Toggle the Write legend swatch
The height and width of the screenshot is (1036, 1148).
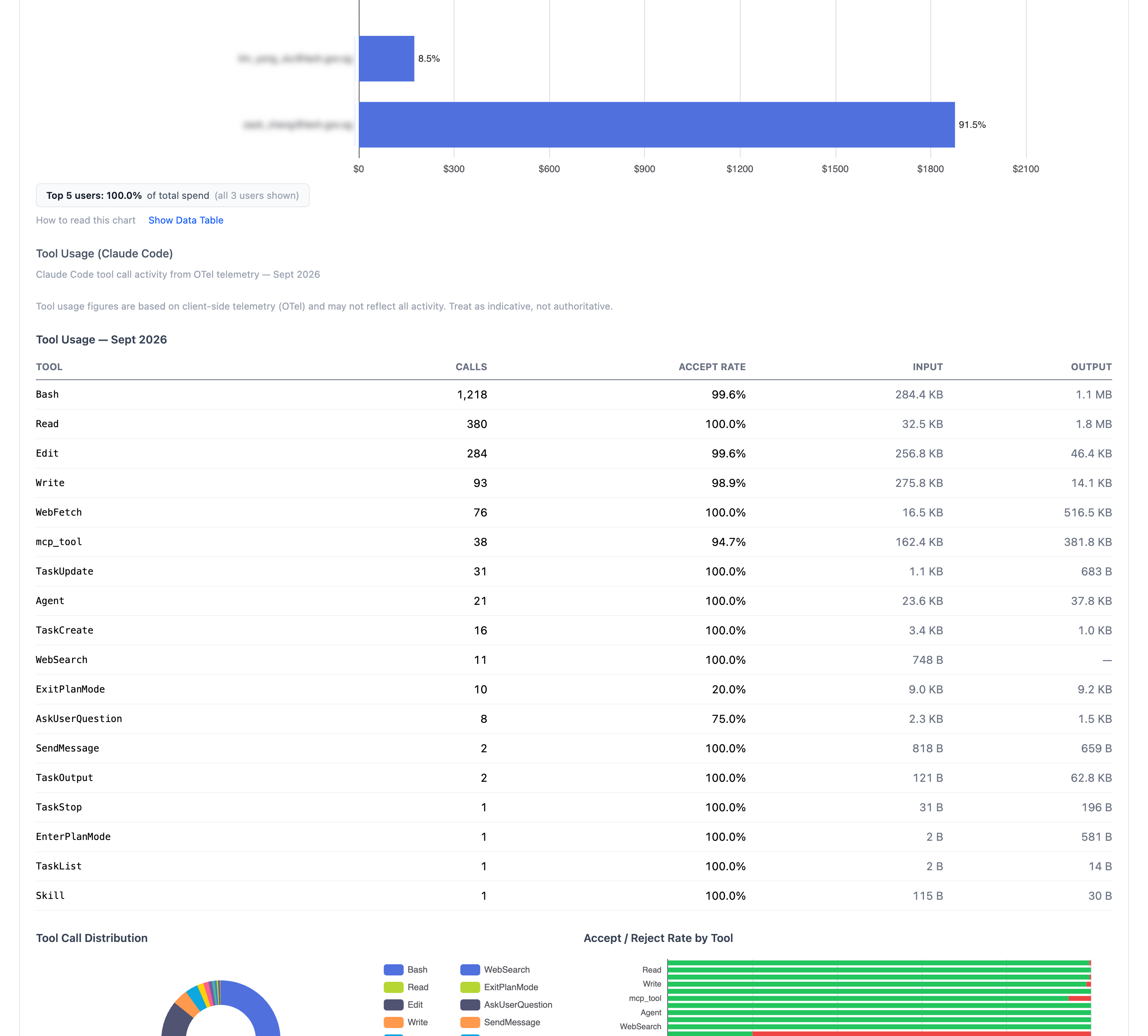pyautogui.click(x=393, y=1022)
